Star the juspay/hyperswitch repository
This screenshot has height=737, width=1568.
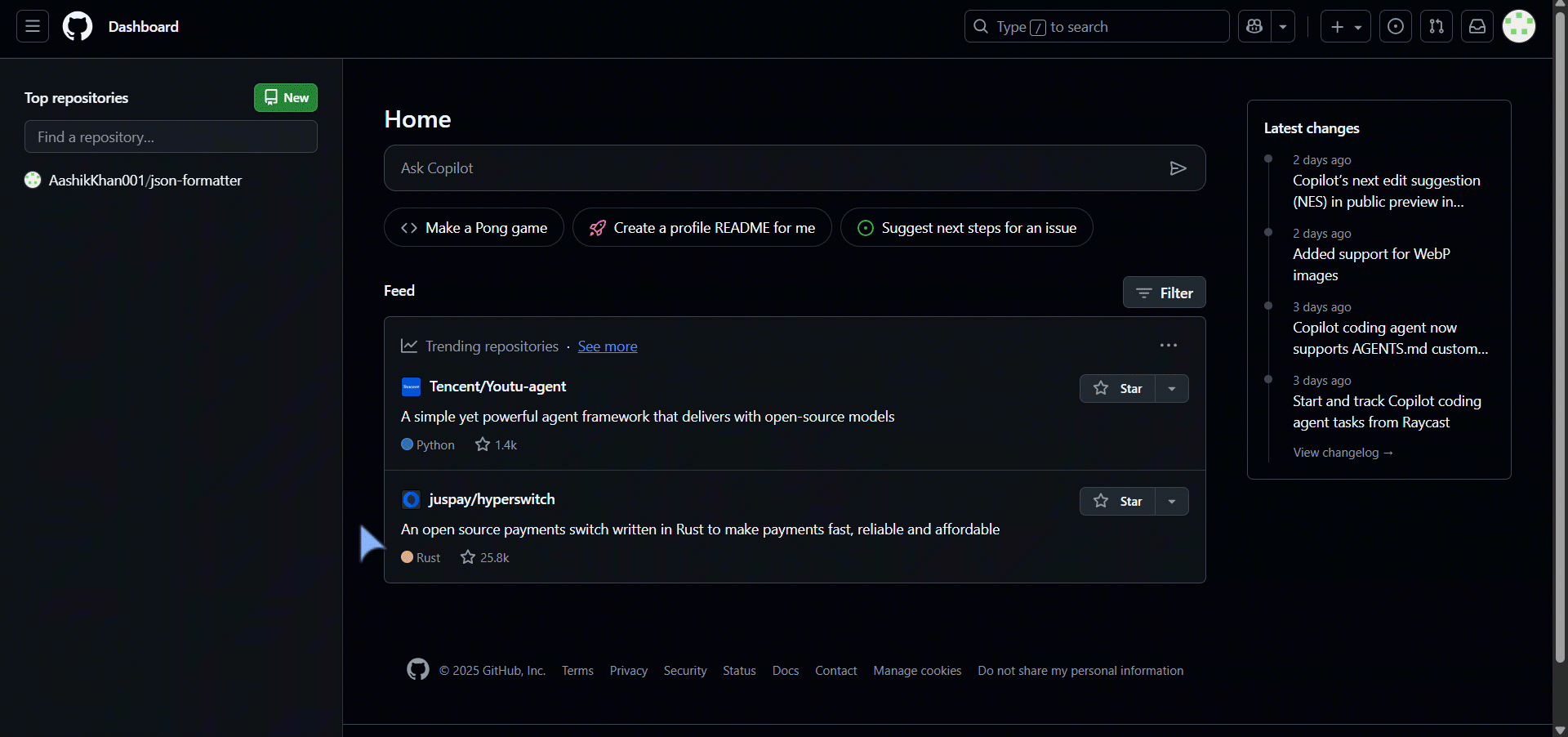click(1118, 501)
